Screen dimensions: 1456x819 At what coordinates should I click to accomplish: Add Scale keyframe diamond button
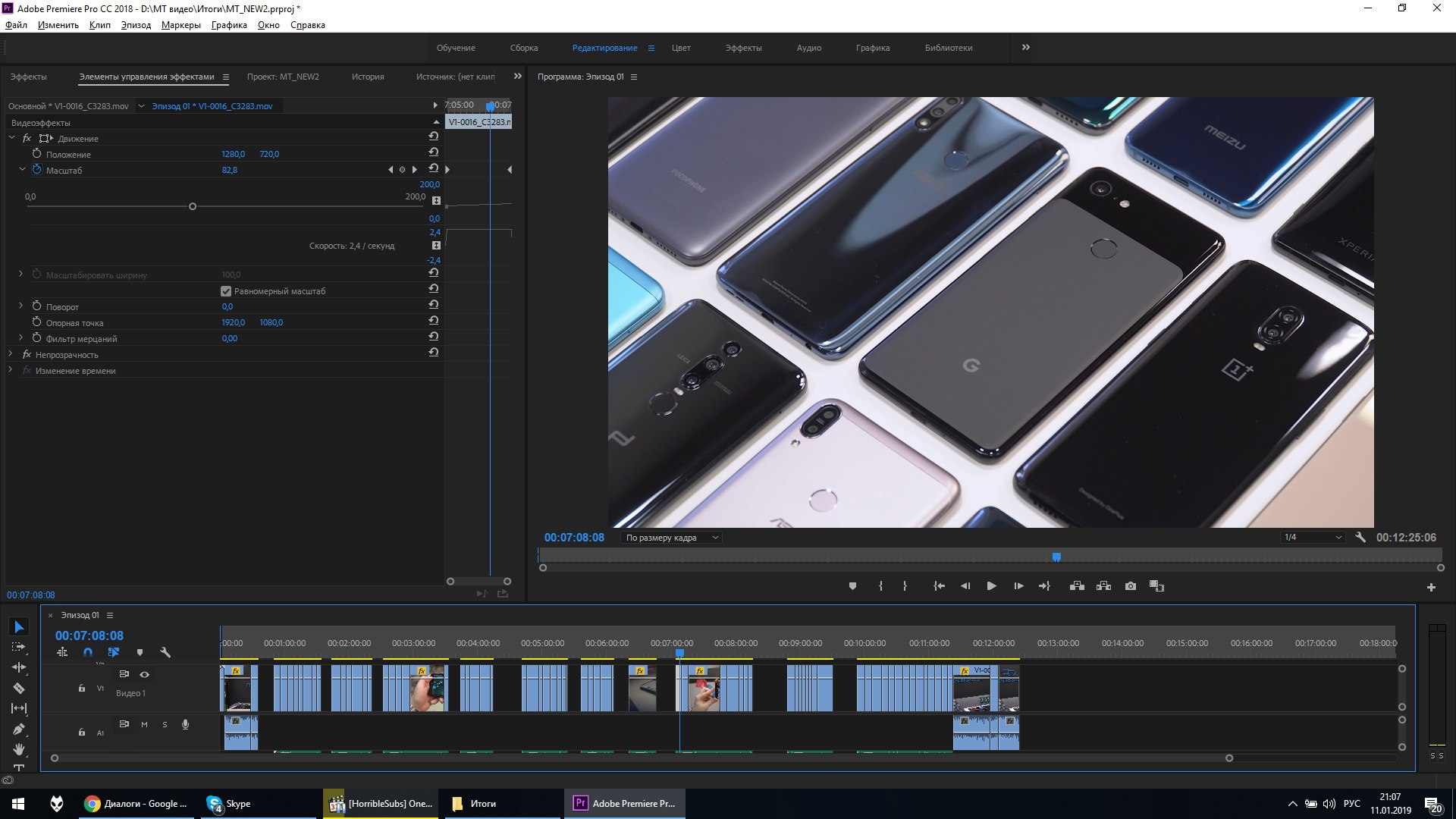pos(402,170)
